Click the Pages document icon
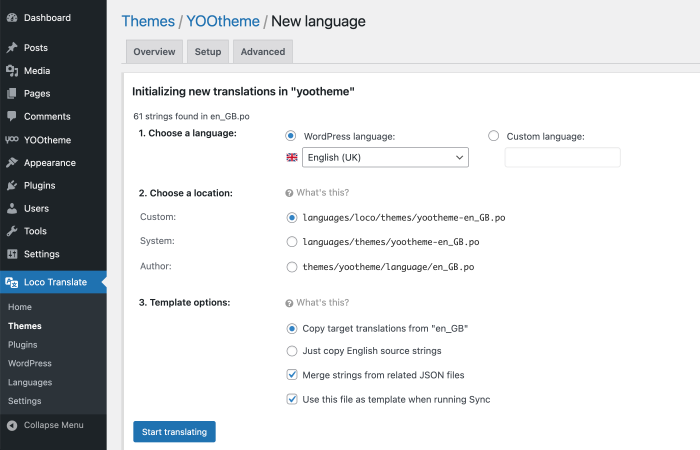700x450 pixels. coord(12,93)
